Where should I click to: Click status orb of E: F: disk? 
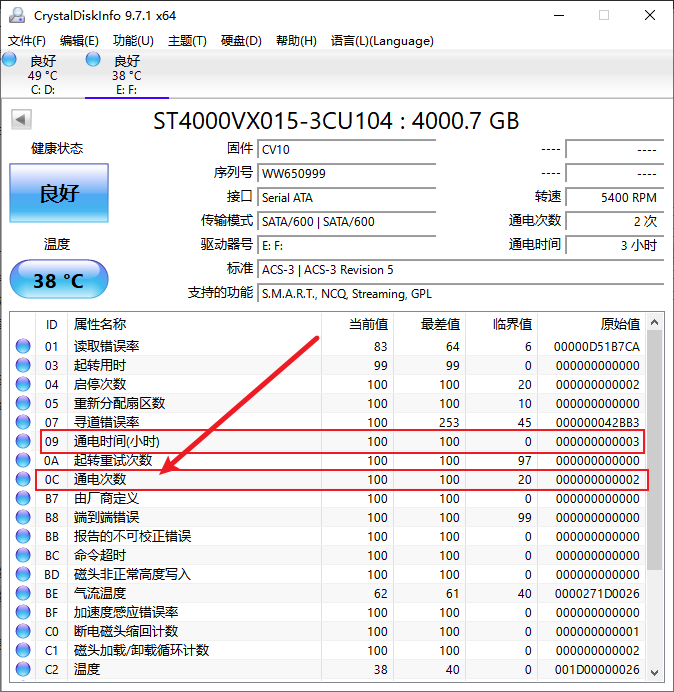click(x=93, y=59)
